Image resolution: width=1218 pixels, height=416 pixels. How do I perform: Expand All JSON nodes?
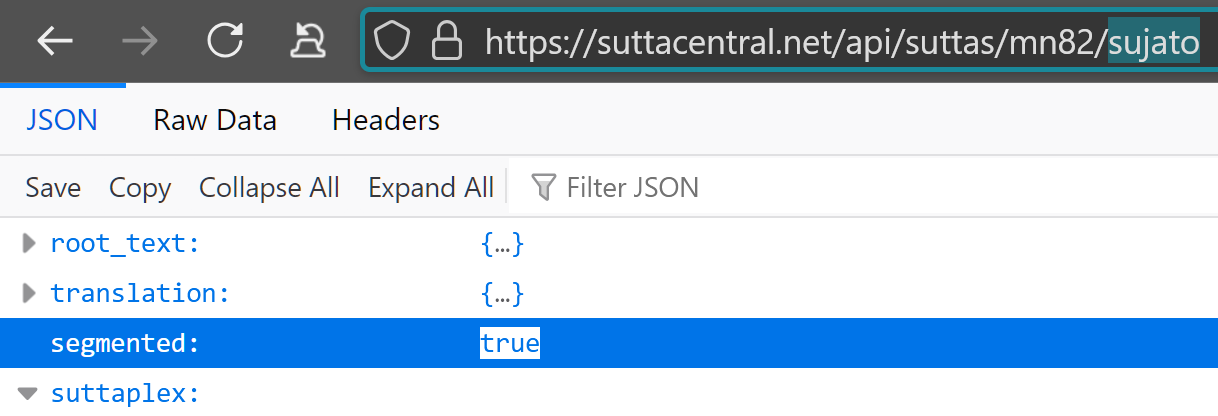(431, 187)
